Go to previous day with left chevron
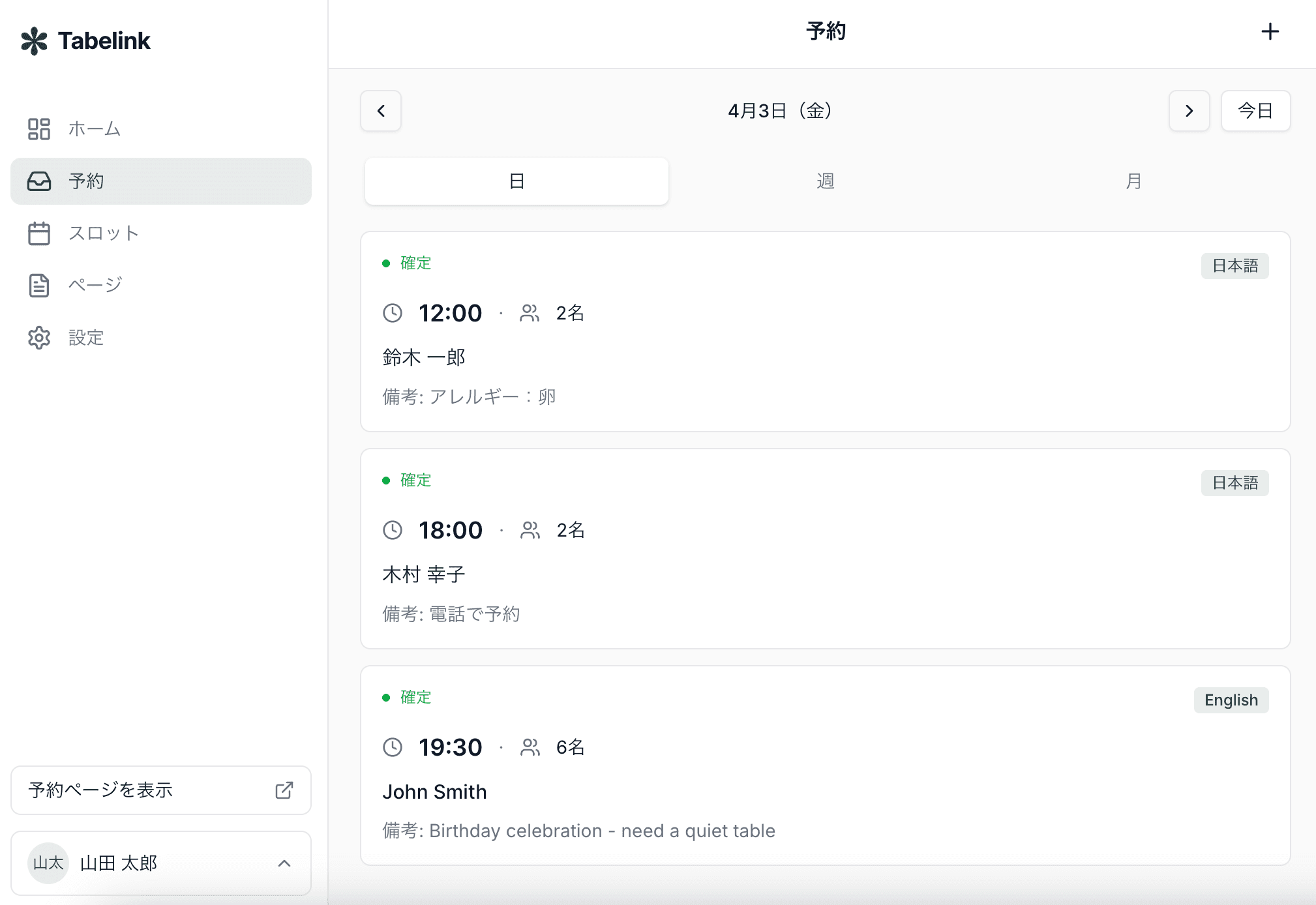Viewport: 1316px width, 905px height. (x=381, y=111)
